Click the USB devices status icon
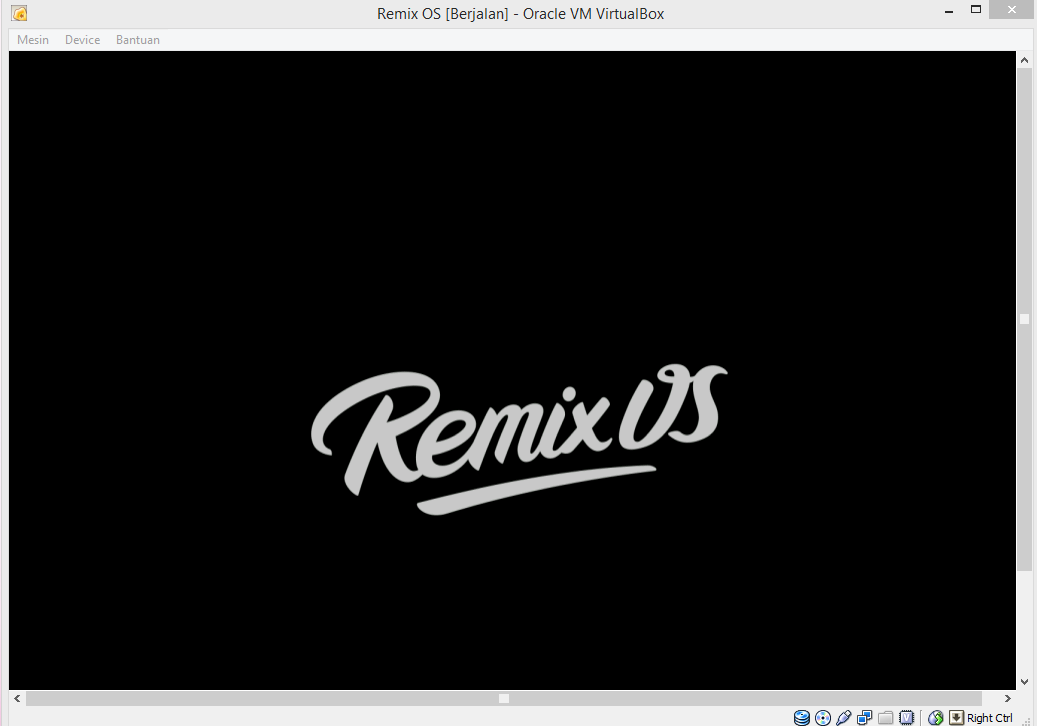1037x726 pixels. [x=844, y=717]
